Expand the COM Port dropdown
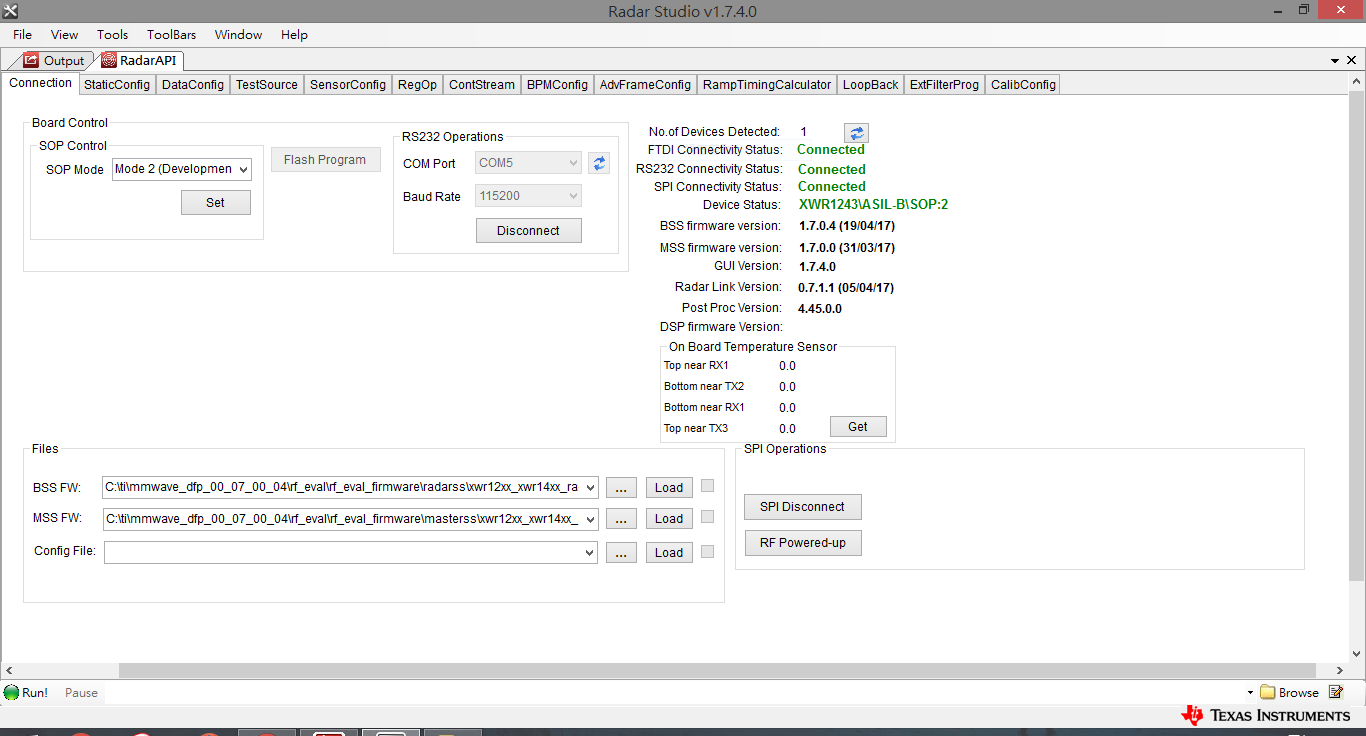 (573, 163)
